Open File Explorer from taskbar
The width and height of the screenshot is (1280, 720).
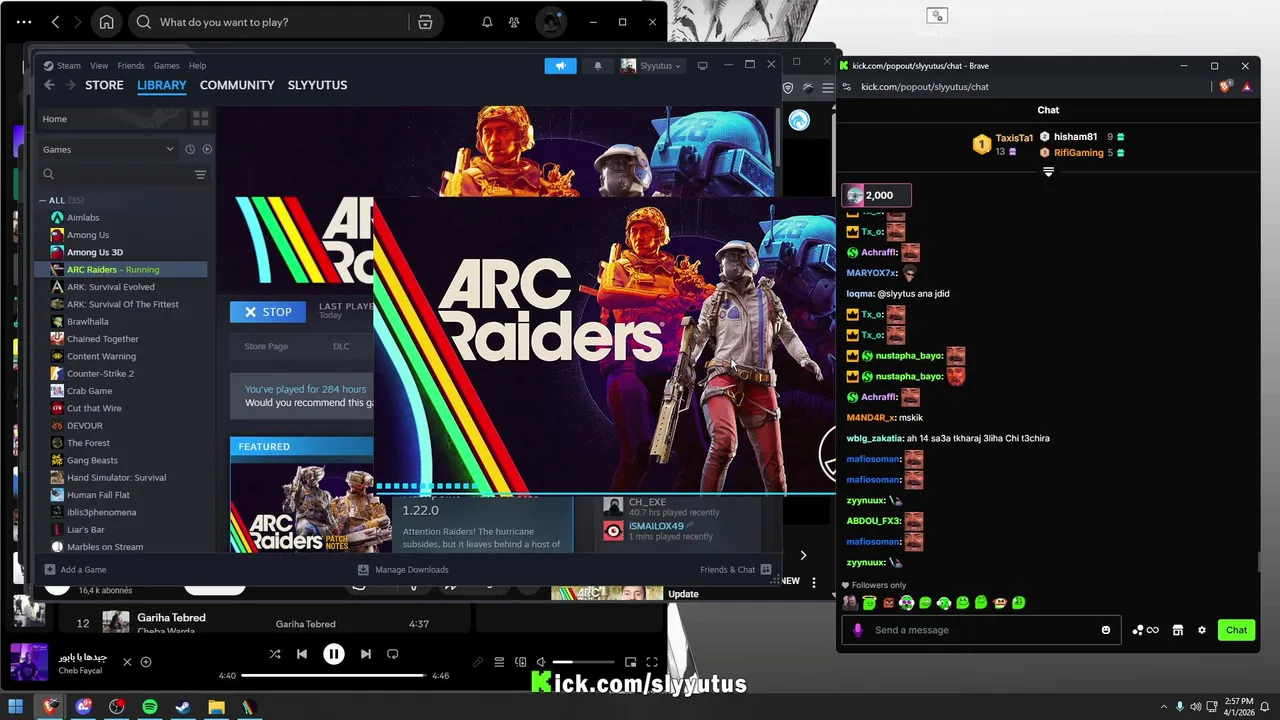click(216, 707)
